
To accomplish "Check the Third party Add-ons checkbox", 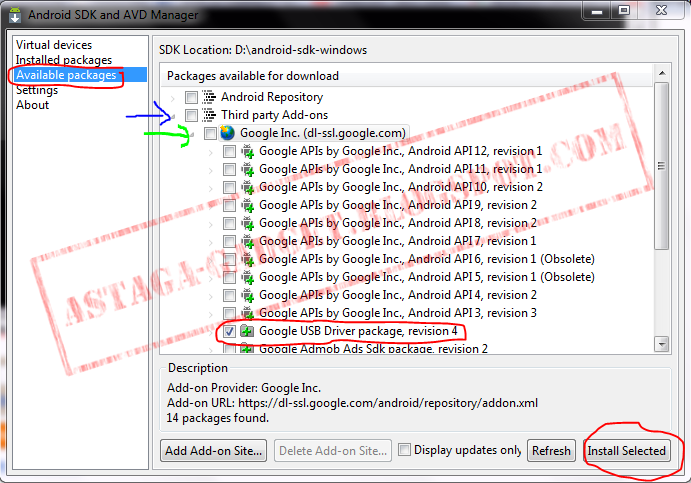I will [x=191, y=115].
